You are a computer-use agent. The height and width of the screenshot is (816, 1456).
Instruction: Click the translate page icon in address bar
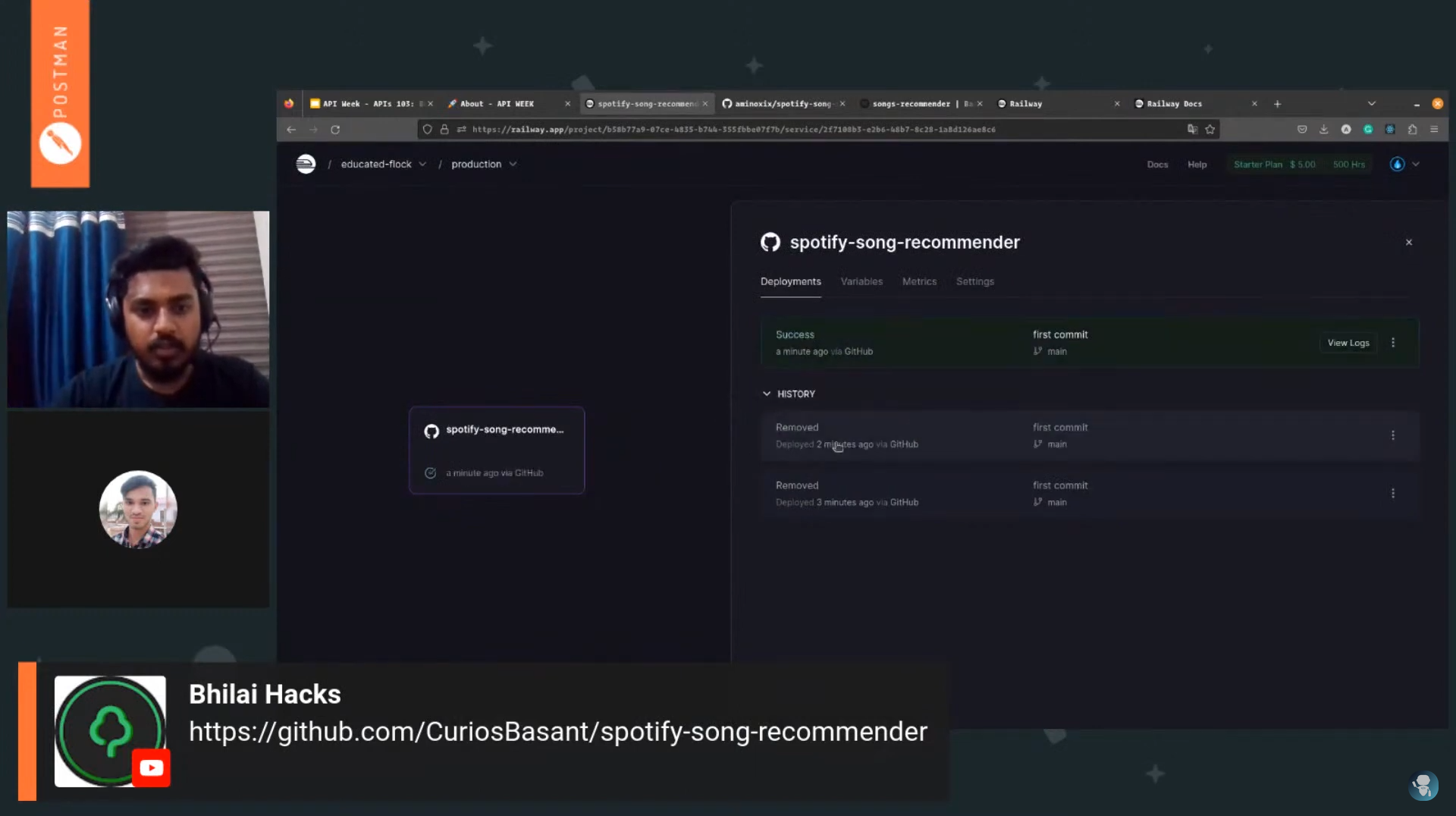(x=1192, y=130)
